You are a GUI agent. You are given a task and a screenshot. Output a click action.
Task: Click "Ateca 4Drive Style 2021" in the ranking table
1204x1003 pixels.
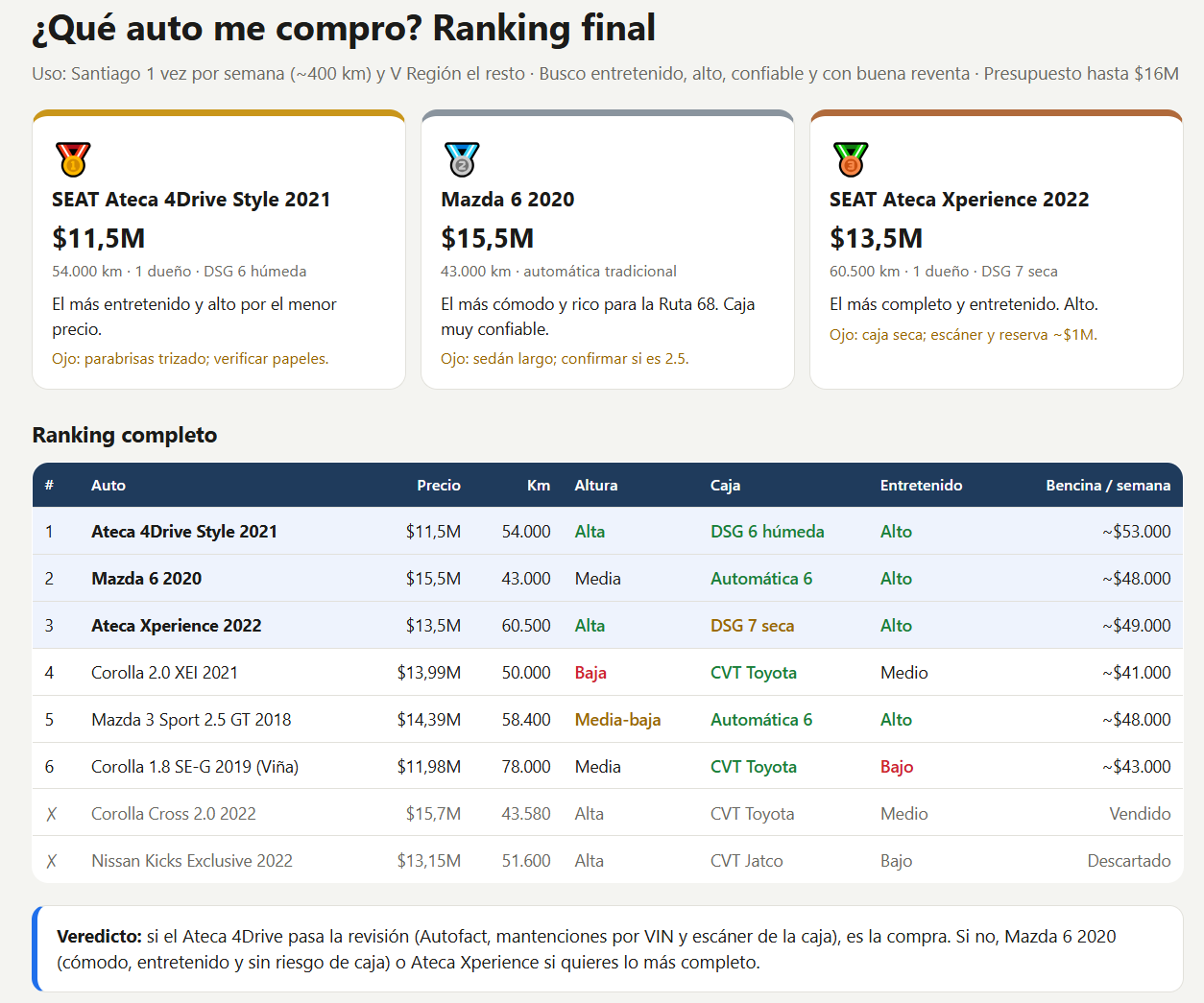(x=184, y=532)
